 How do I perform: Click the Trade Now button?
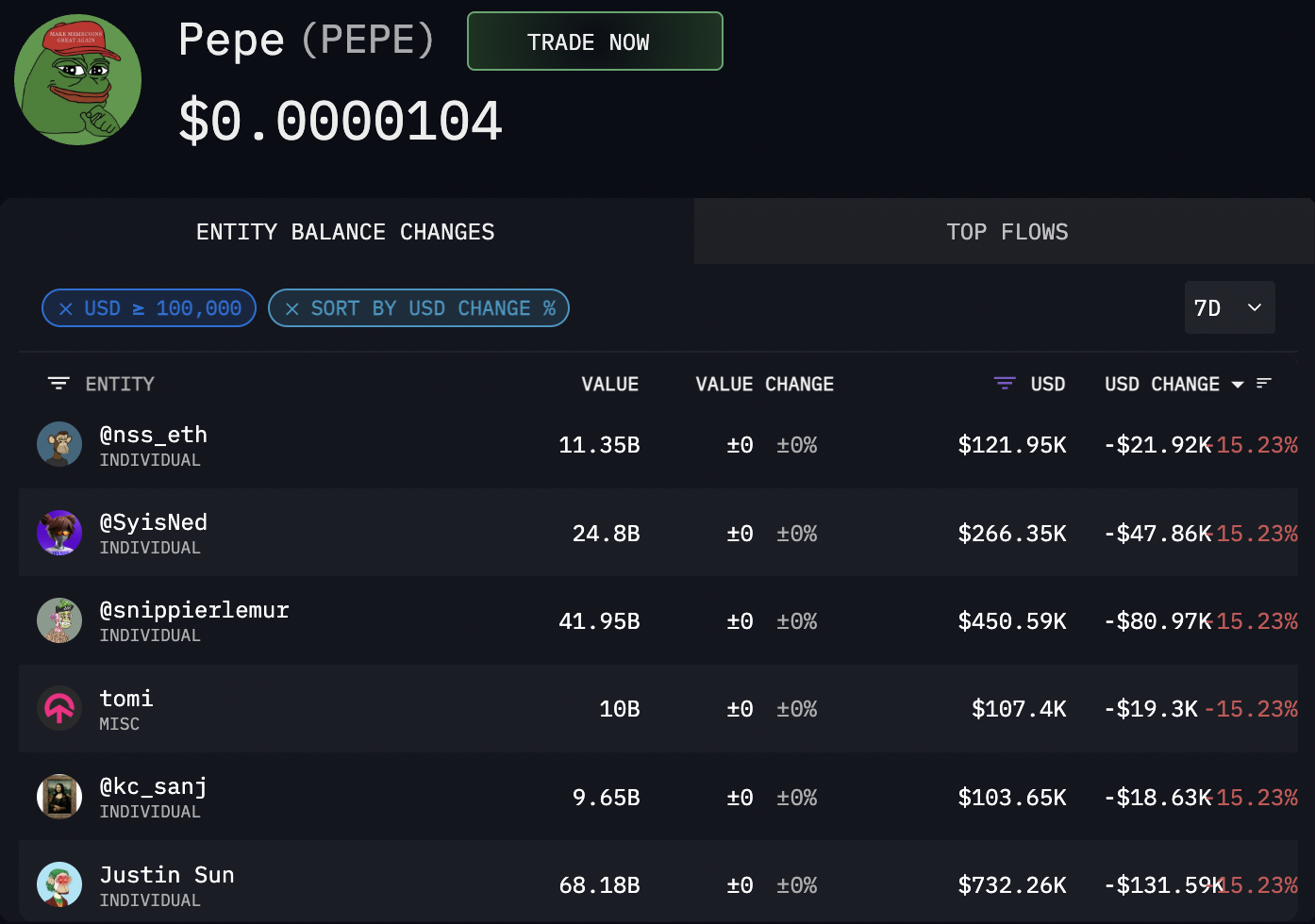click(x=595, y=41)
